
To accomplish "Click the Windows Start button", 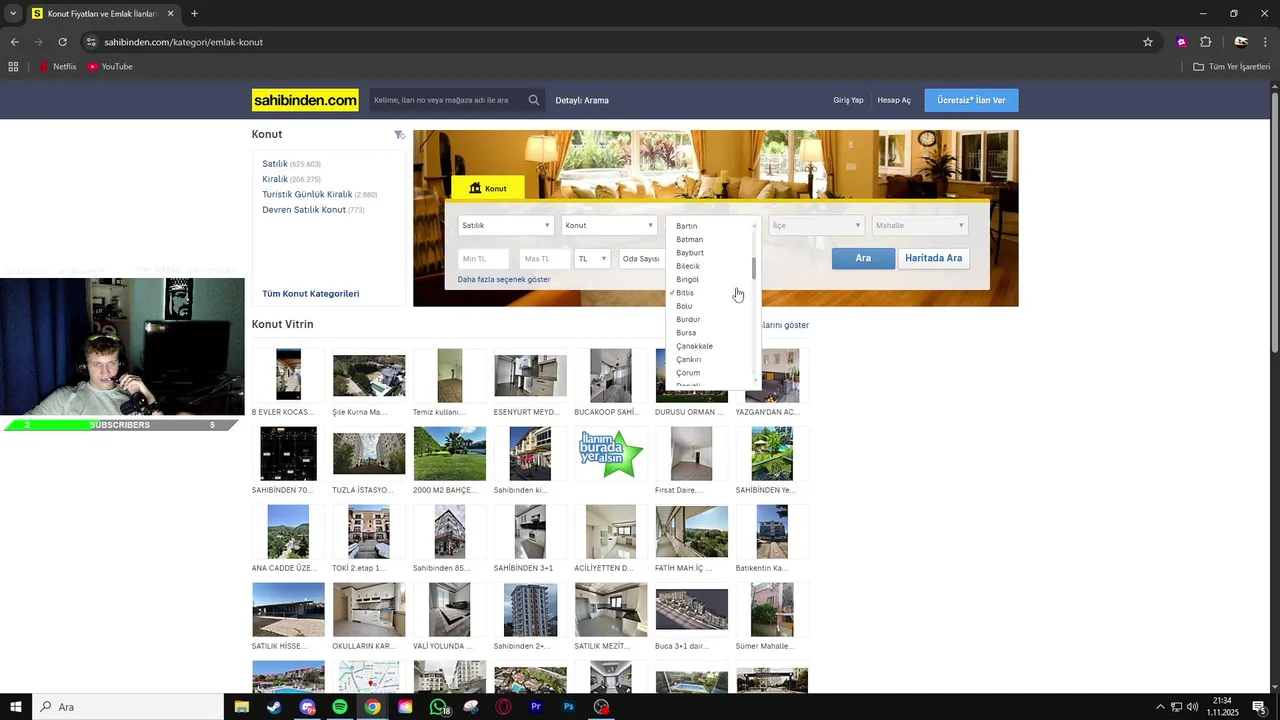I will click(16, 707).
